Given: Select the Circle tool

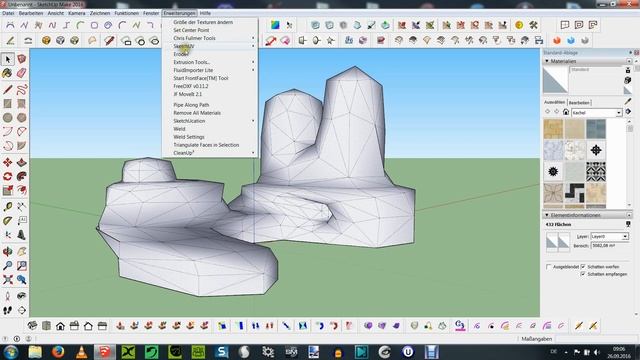Looking at the screenshot, I should [7, 118].
